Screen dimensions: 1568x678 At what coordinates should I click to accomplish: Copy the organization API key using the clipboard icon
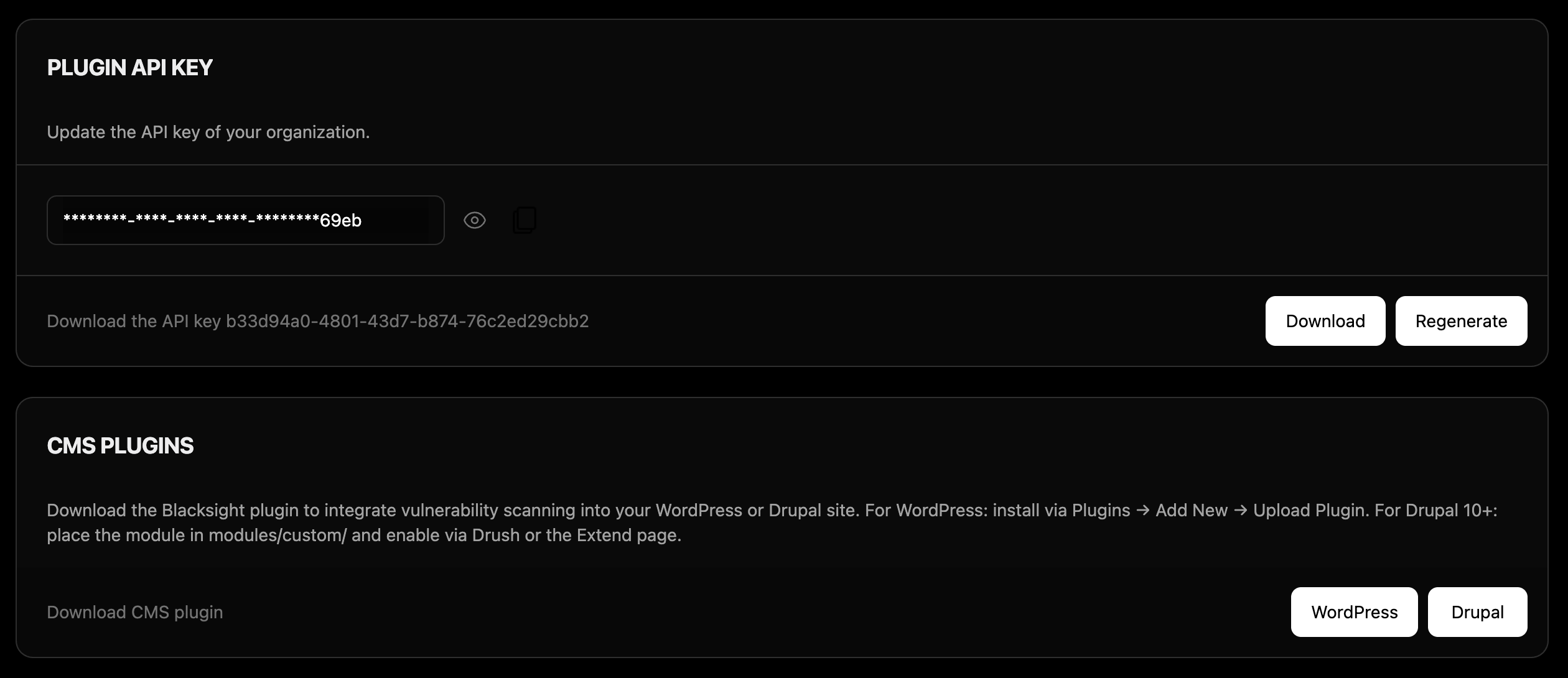pyautogui.click(x=523, y=220)
